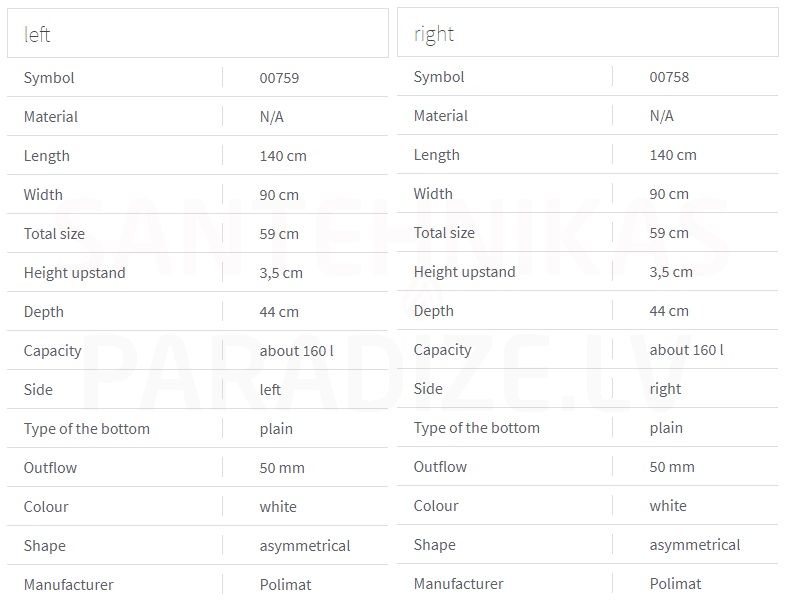Click the right table's Height upstand label
The height and width of the screenshot is (606, 788).
click(464, 272)
